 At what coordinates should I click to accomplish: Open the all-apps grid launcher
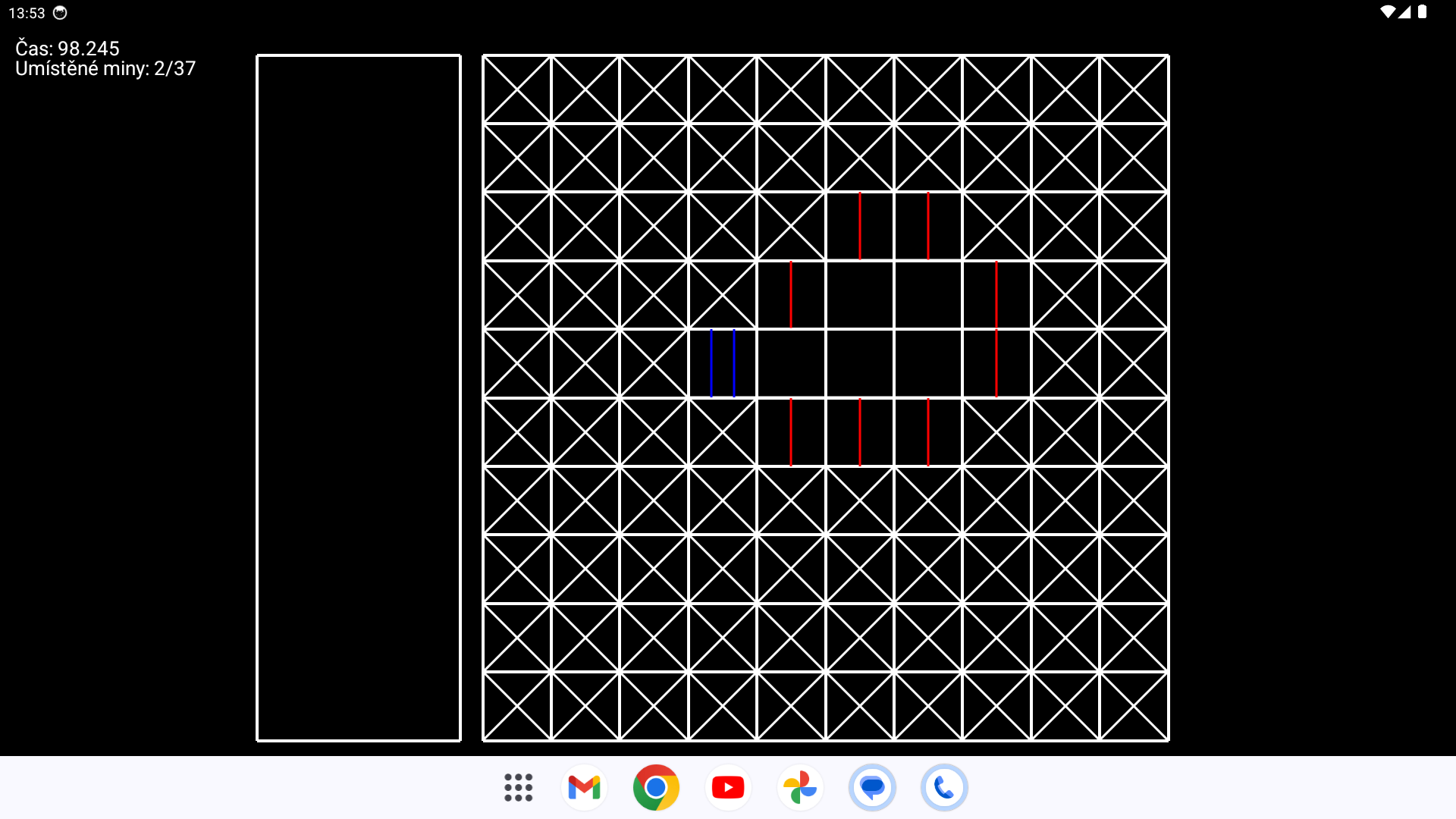pyautogui.click(x=519, y=788)
